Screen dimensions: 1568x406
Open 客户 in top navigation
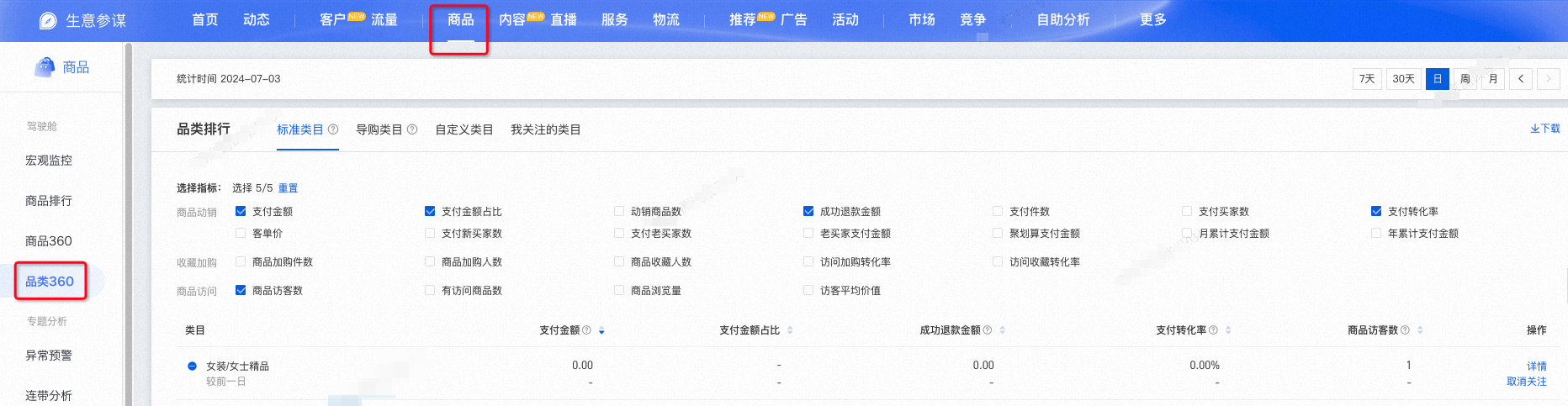click(x=333, y=19)
